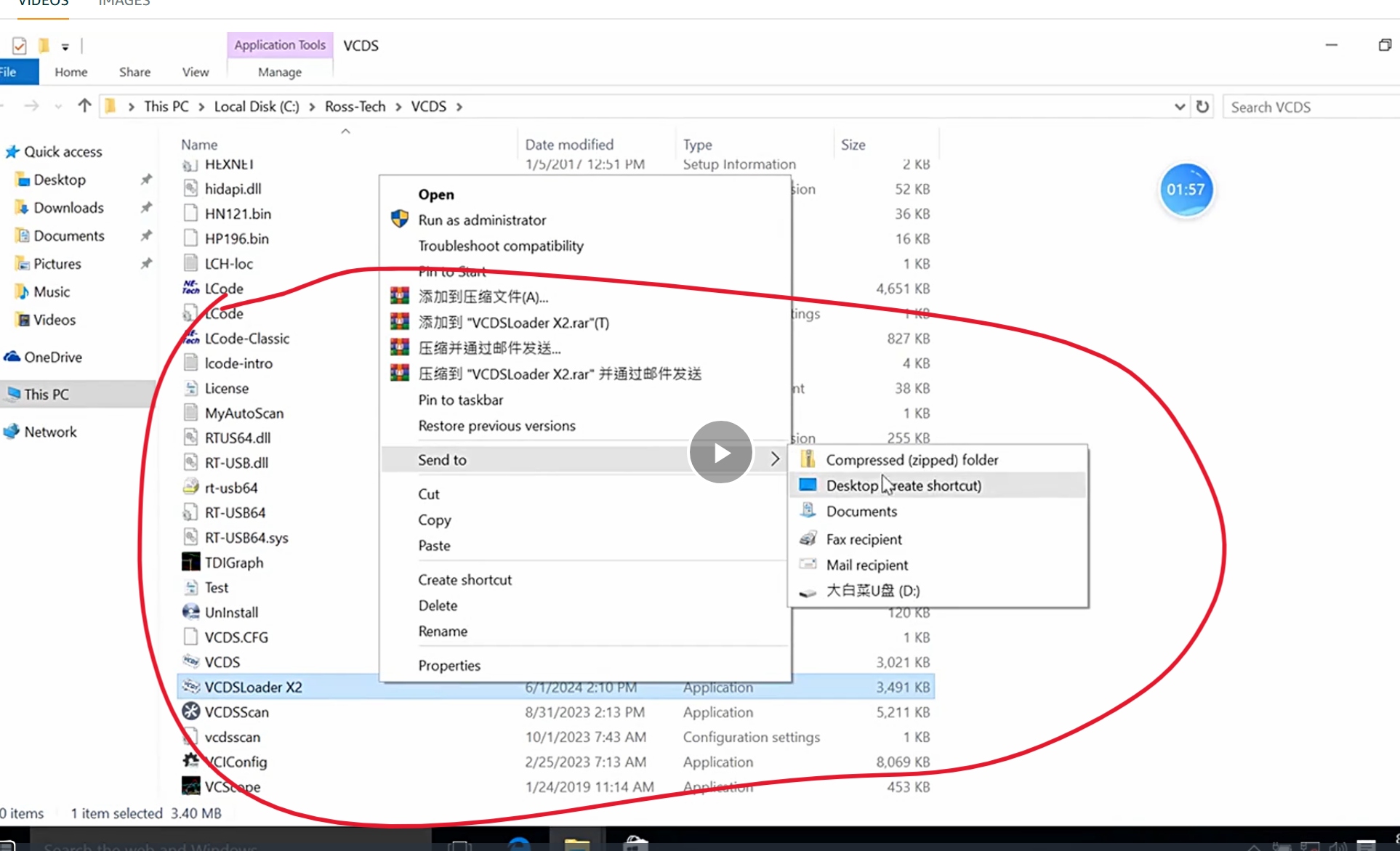Click the WinRAR icon beside 压缩并通过邮件发送...

(400, 347)
